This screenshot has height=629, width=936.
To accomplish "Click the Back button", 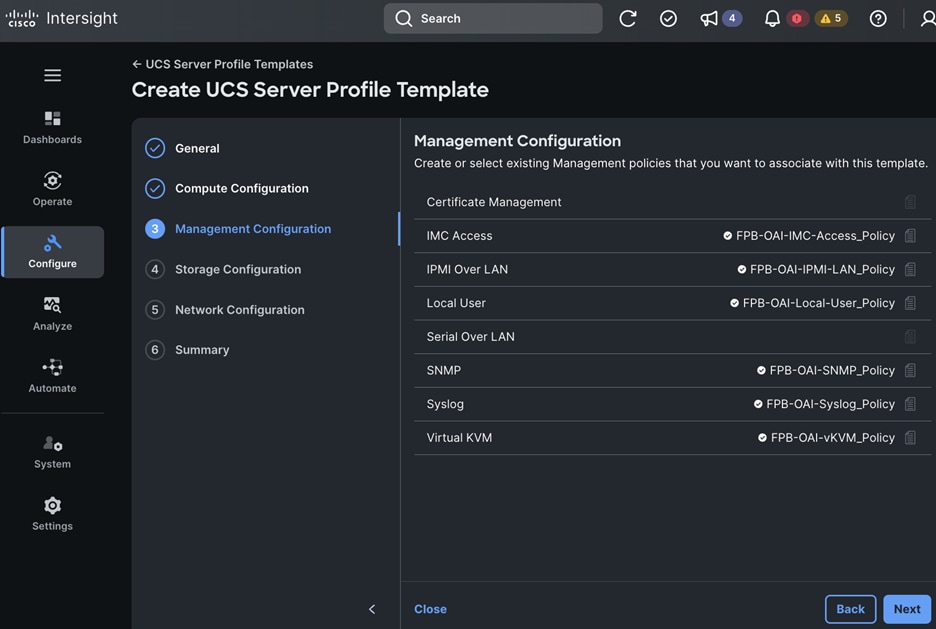I will coord(850,609).
